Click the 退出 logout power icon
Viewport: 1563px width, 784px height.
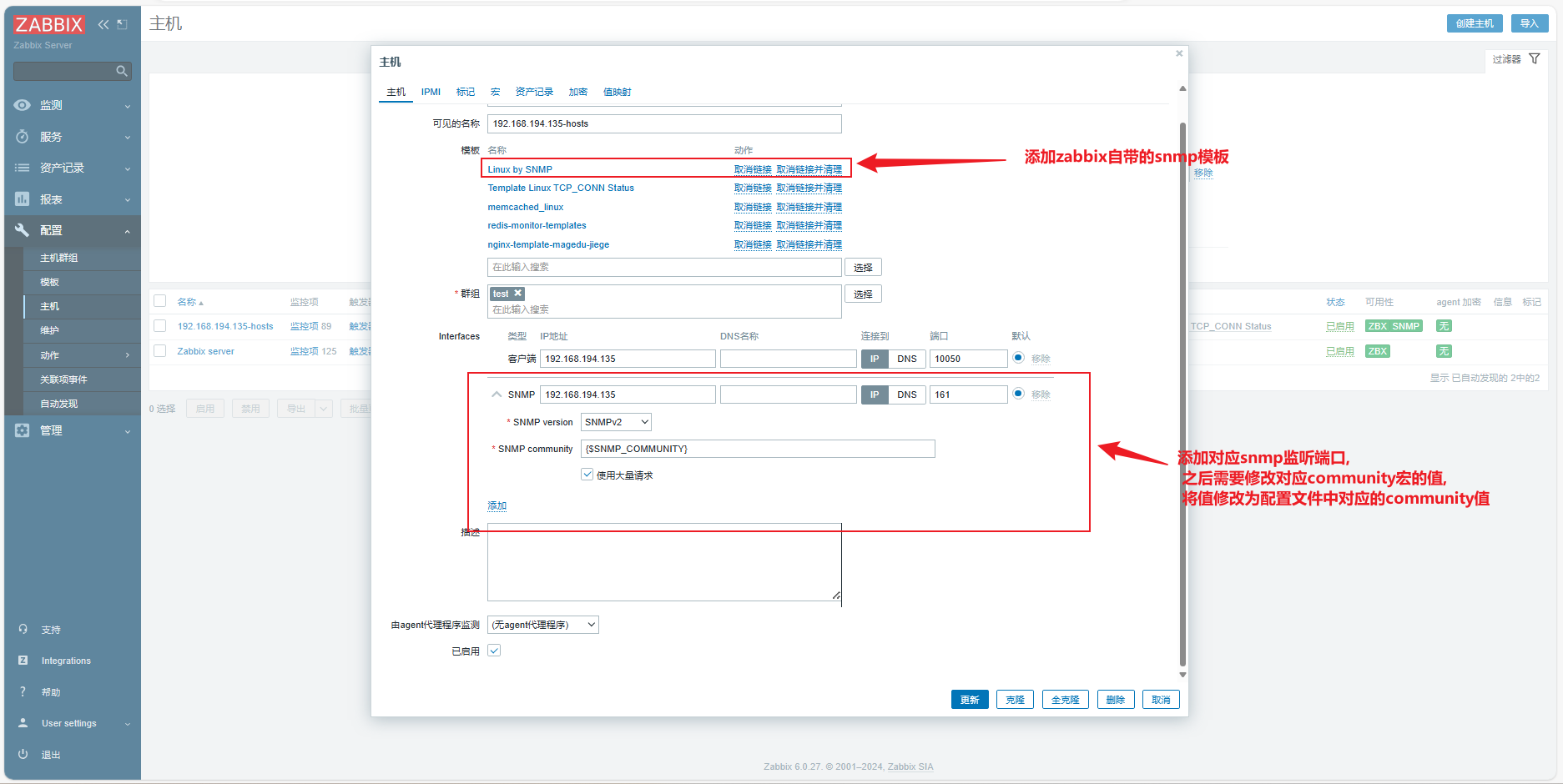[23, 754]
